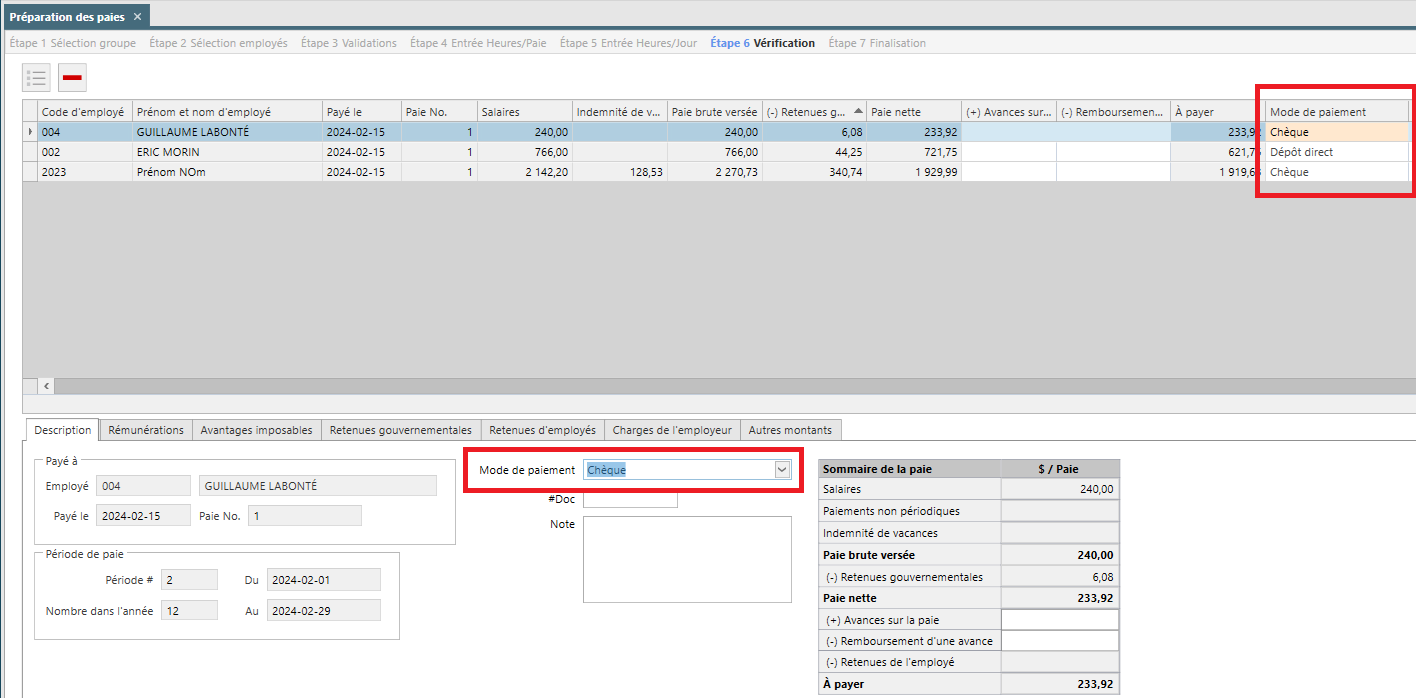Select the GUILLAUME LABONTÉ row
Screen dimensions: 1416x698
click(x=716, y=132)
